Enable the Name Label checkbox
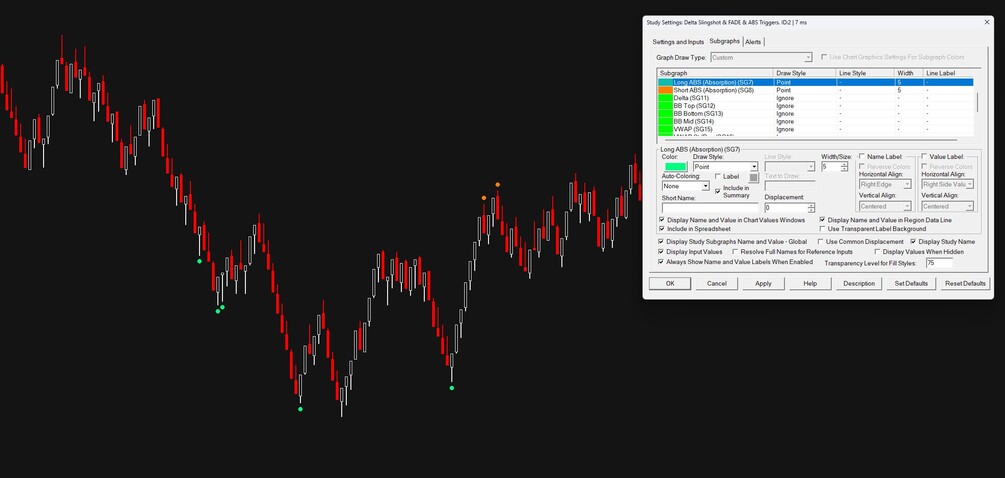Image resolution: width=1005 pixels, height=478 pixels. pyautogui.click(x=862, y=156)
